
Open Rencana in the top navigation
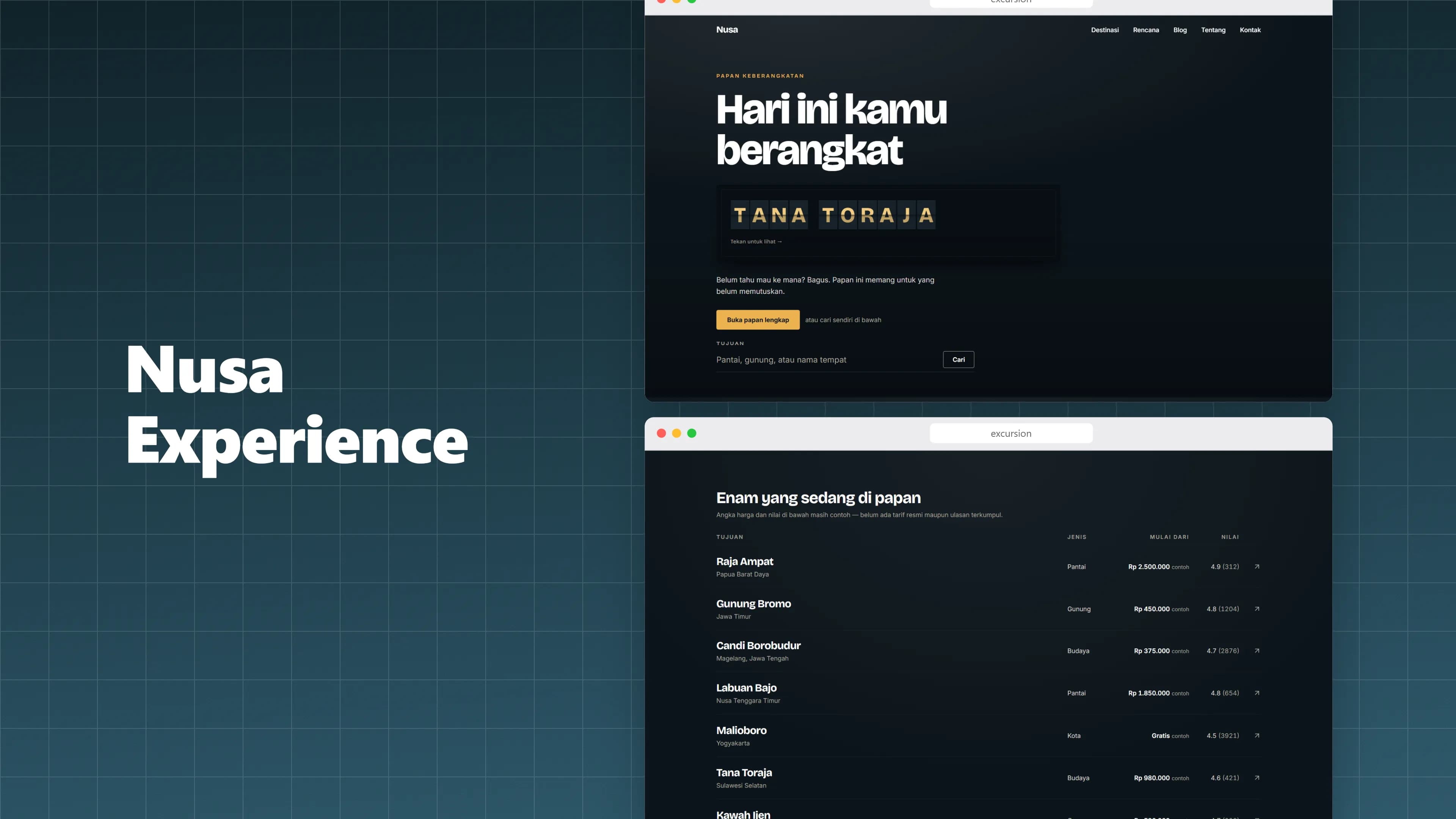1146,30
